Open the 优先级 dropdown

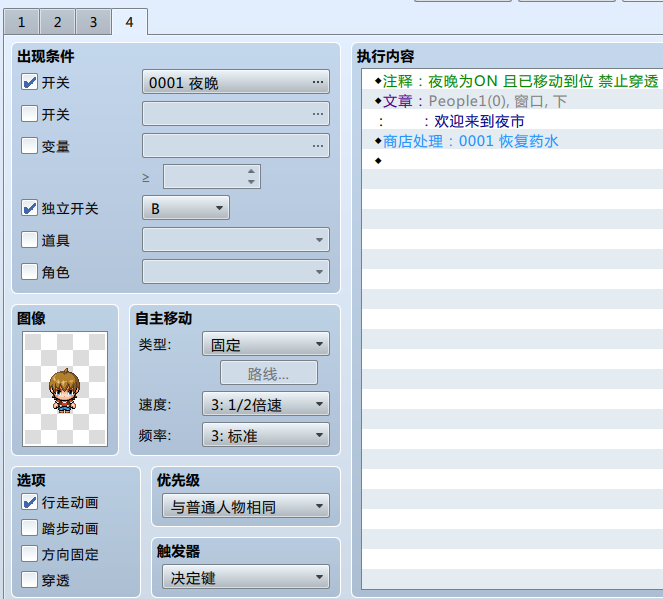click(x=246, y=506)
